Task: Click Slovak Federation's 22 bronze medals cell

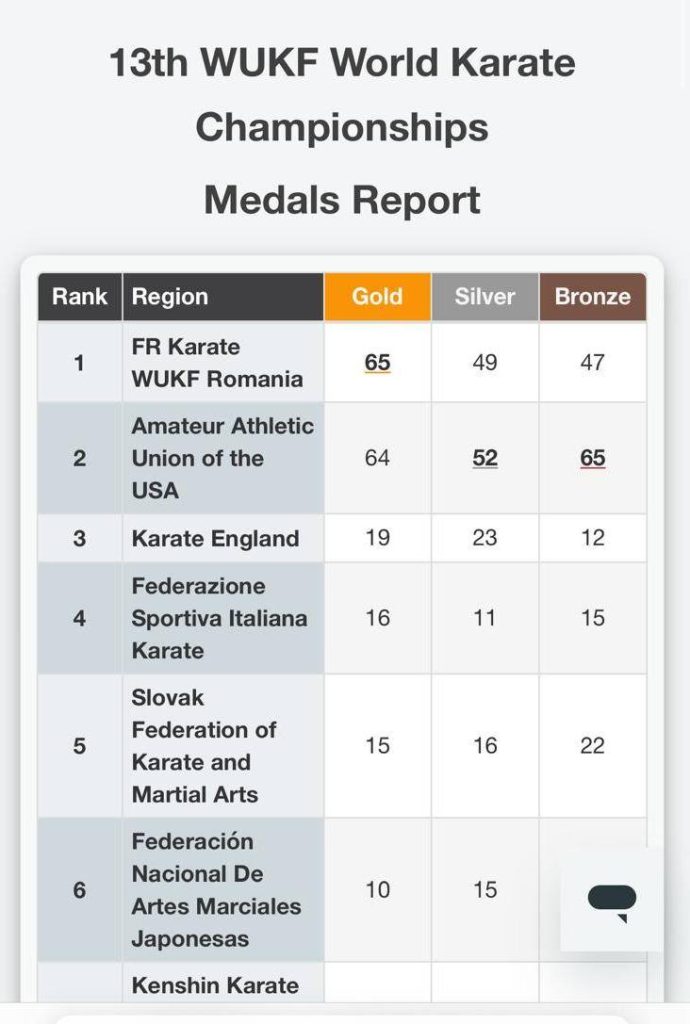Action: (x=593, y=746)
